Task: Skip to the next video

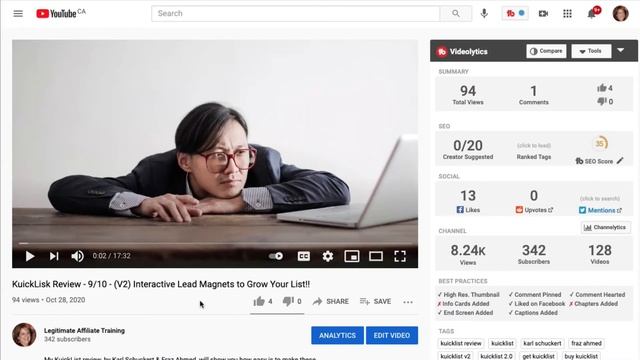Action: 54,256
